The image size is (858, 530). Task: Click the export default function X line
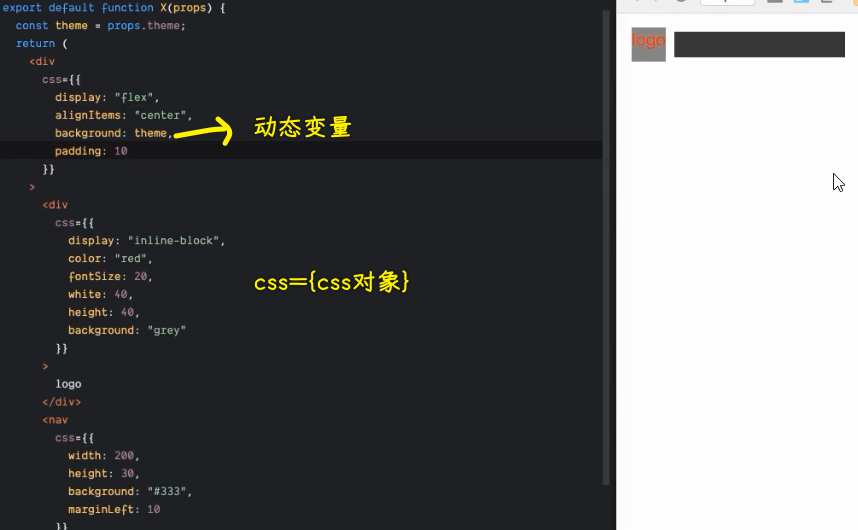[114, 8]
